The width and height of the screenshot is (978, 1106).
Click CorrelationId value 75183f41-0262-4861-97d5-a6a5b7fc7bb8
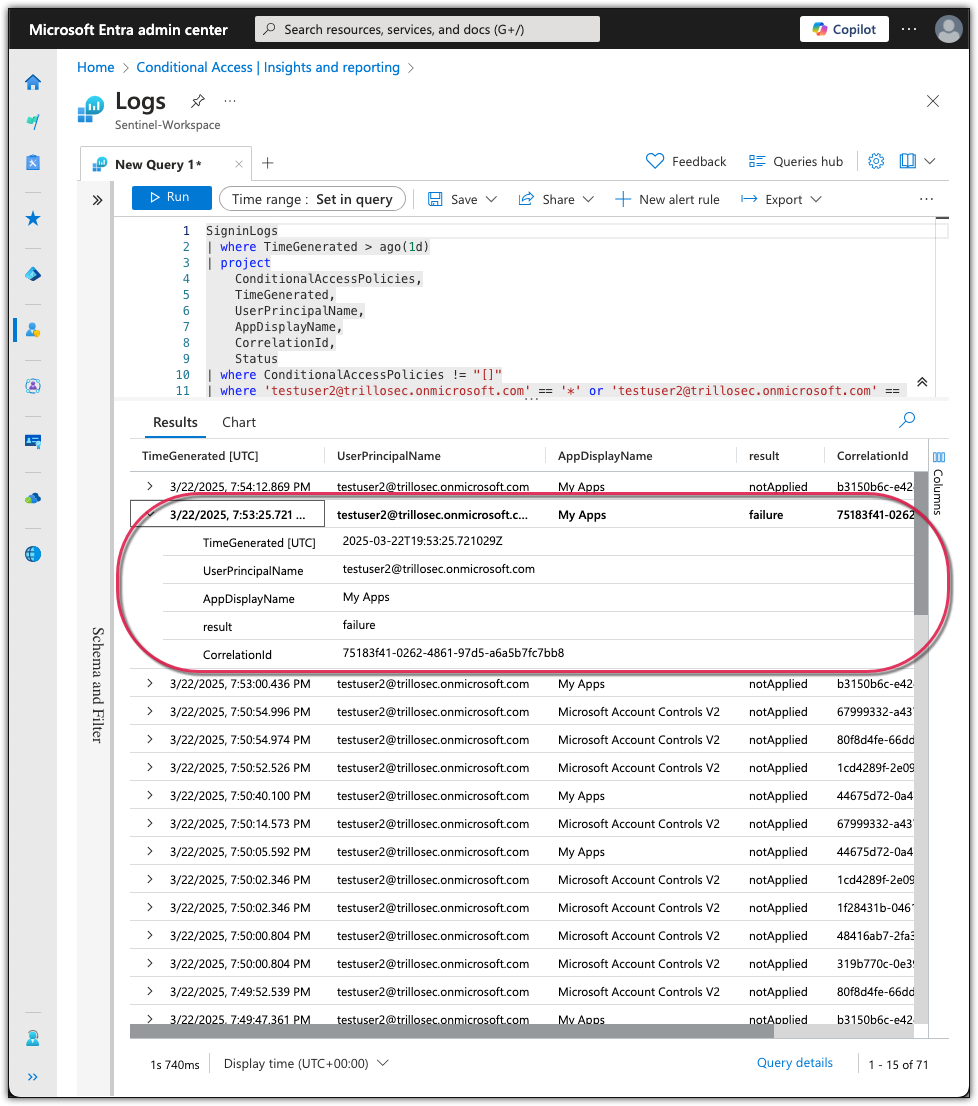pos(453,653)
